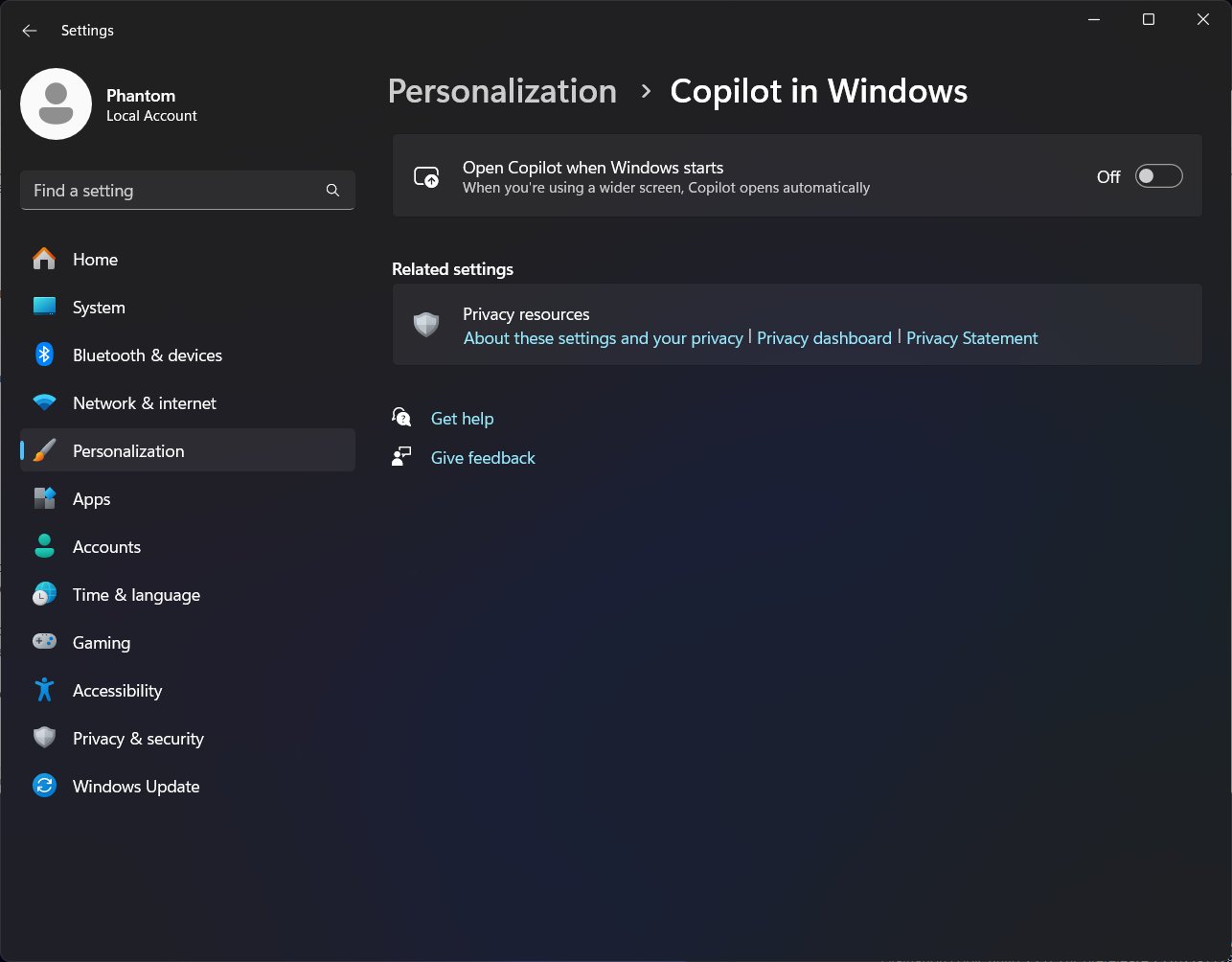Click the search magnifier in the settings search
This screenshot has width=1232, height=962.
[x=331, y=190]
